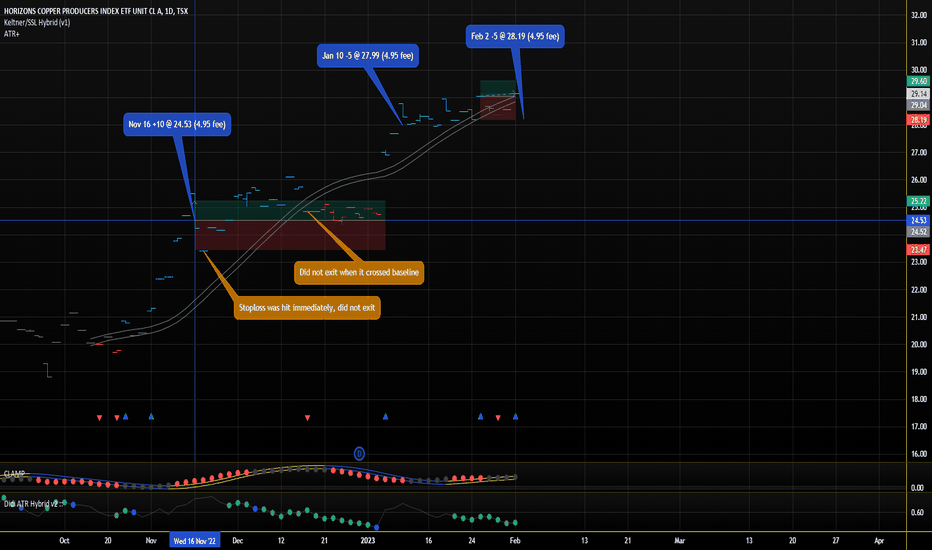Click the gray 29.04 price tag

click(918, 105)
